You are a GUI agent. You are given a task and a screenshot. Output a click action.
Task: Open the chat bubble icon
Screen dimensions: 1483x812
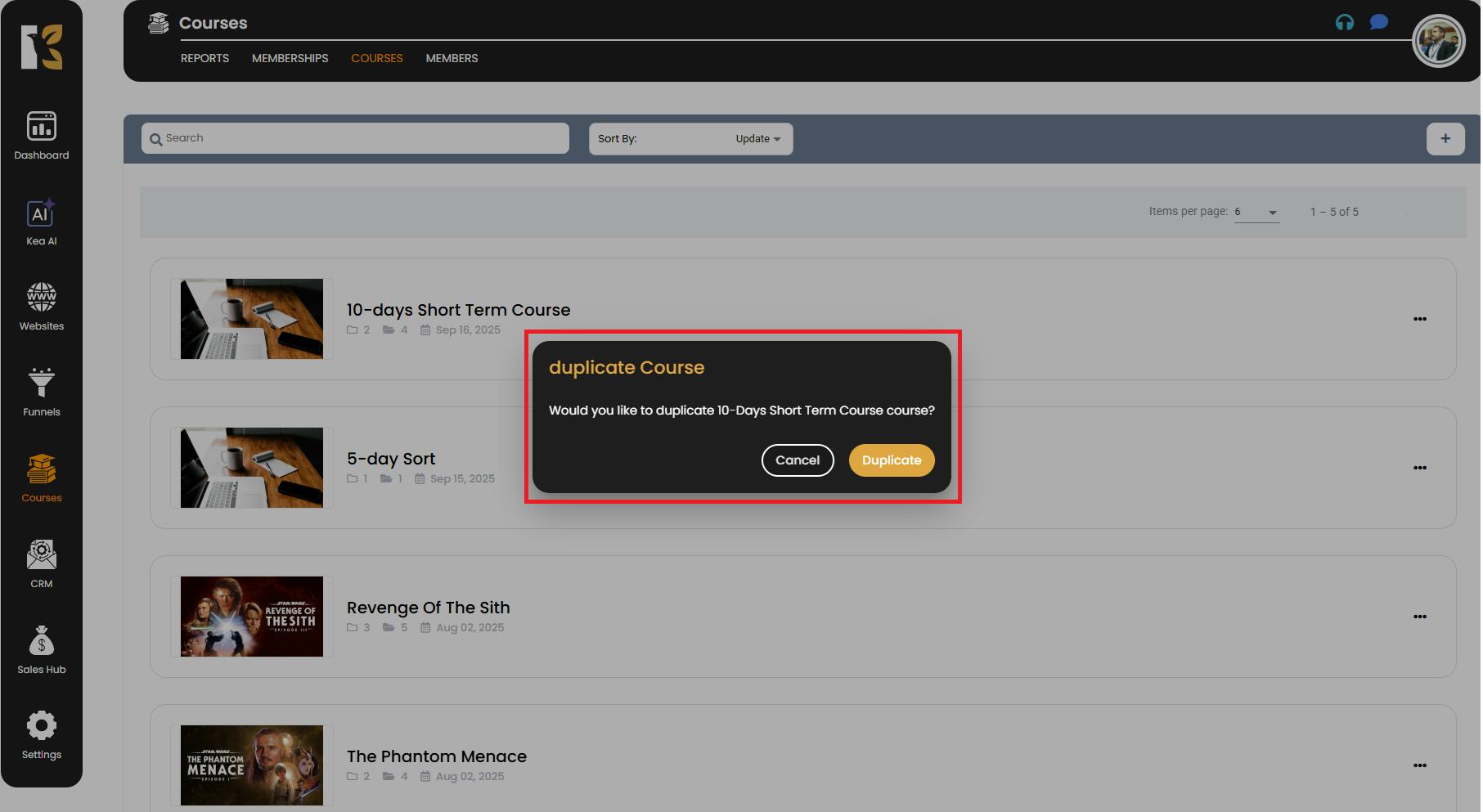[1379, 22]
